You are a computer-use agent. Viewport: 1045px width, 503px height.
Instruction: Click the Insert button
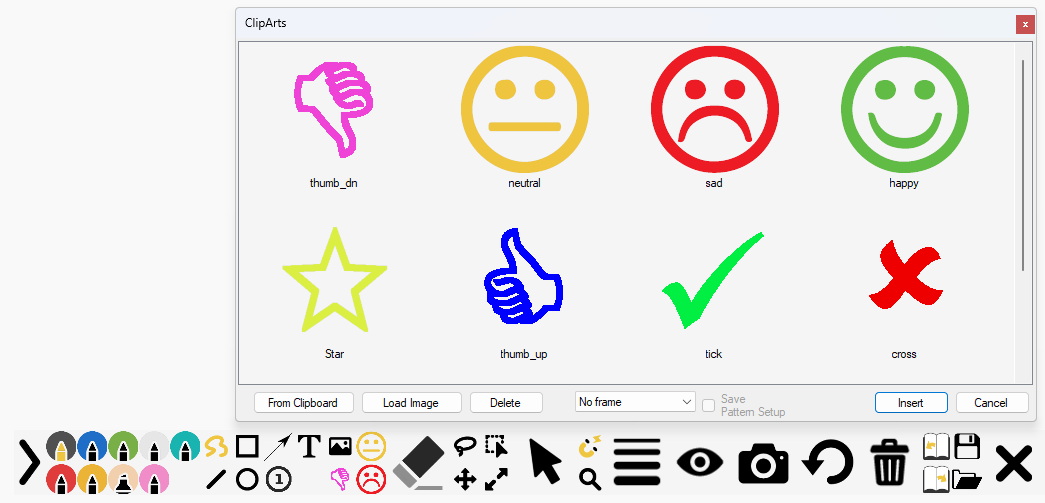point(910,403)
